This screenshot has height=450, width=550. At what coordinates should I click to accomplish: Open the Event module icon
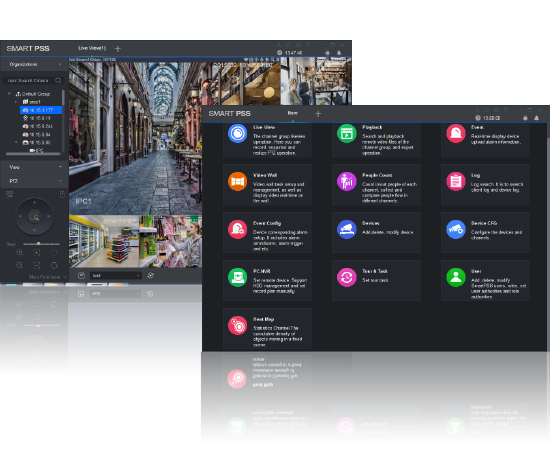pos(456,134)
